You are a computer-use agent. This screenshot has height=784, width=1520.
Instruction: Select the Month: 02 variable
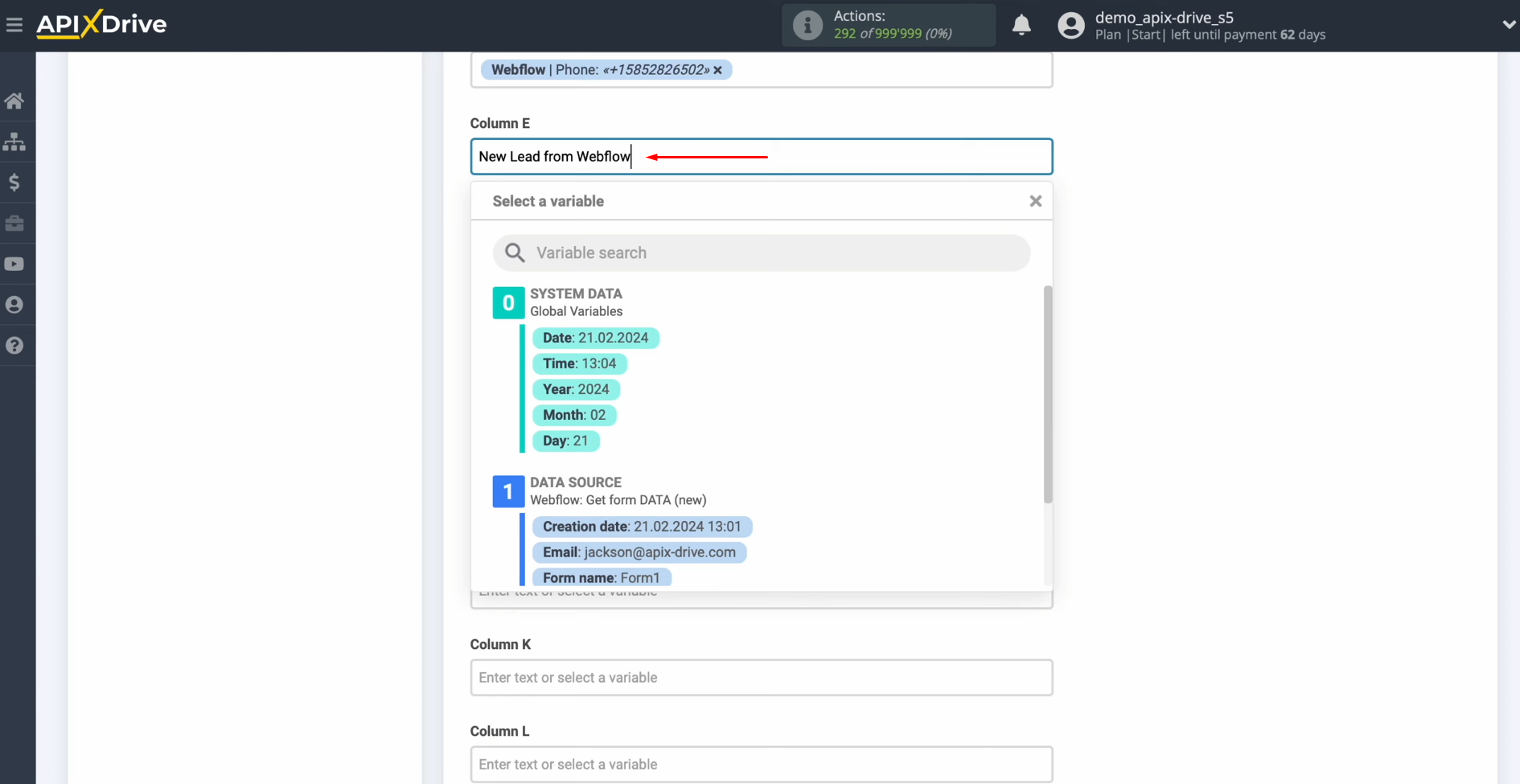tap(574, 415)
